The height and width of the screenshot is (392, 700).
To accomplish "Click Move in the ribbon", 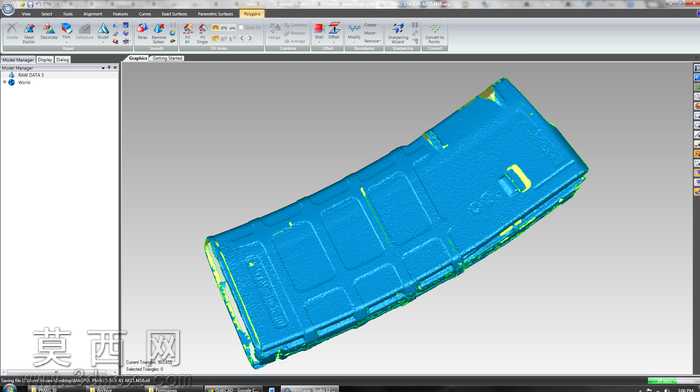I will (370, 33).
